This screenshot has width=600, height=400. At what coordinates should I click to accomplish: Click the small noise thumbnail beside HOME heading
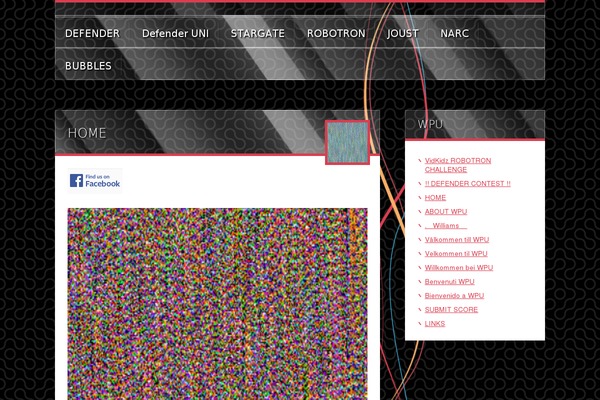(347, 142)
